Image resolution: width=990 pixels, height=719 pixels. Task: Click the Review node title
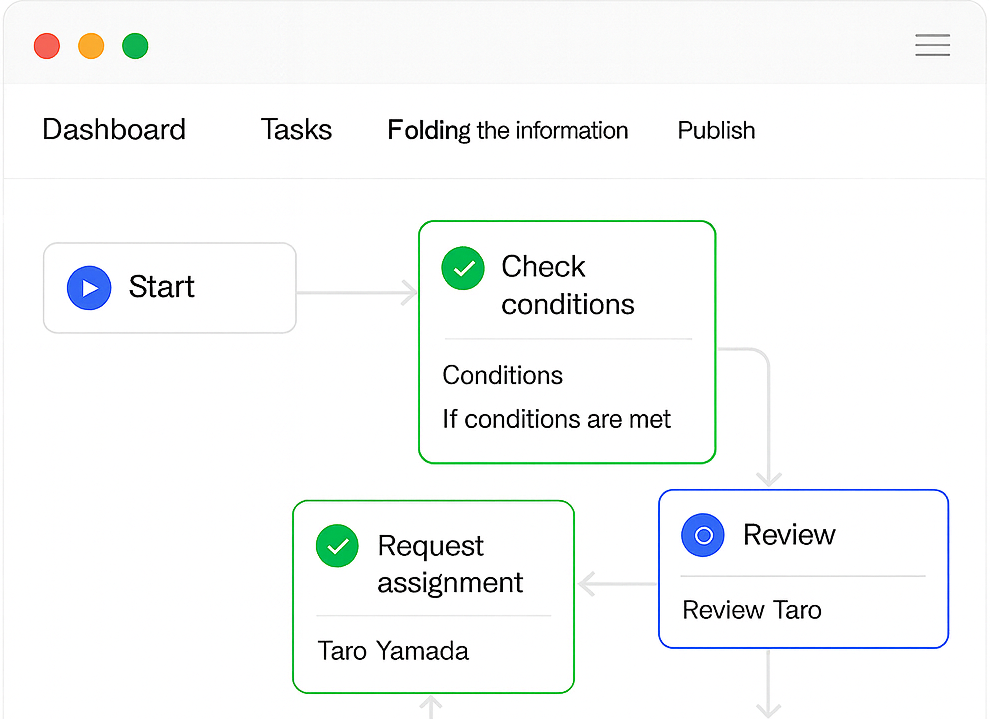click(789, 535)
